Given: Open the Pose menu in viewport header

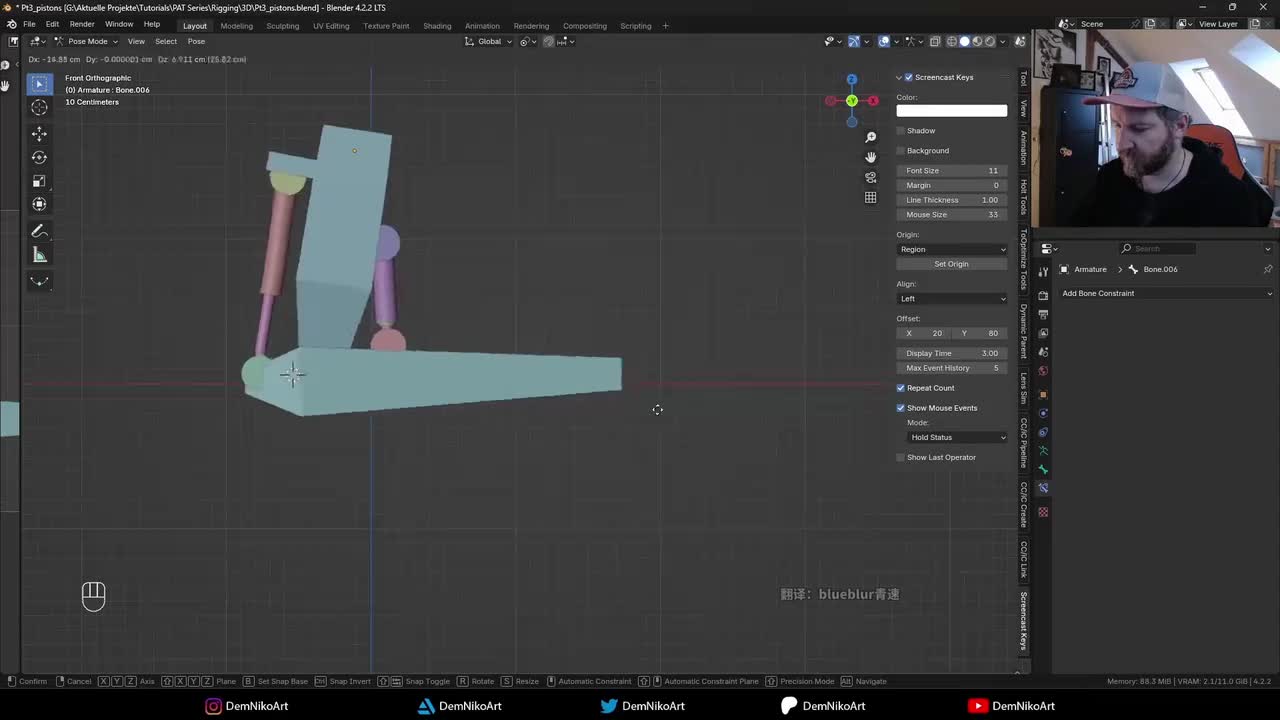Looking at the screenshot, I should pyautogui.click(x=196, y=41).
